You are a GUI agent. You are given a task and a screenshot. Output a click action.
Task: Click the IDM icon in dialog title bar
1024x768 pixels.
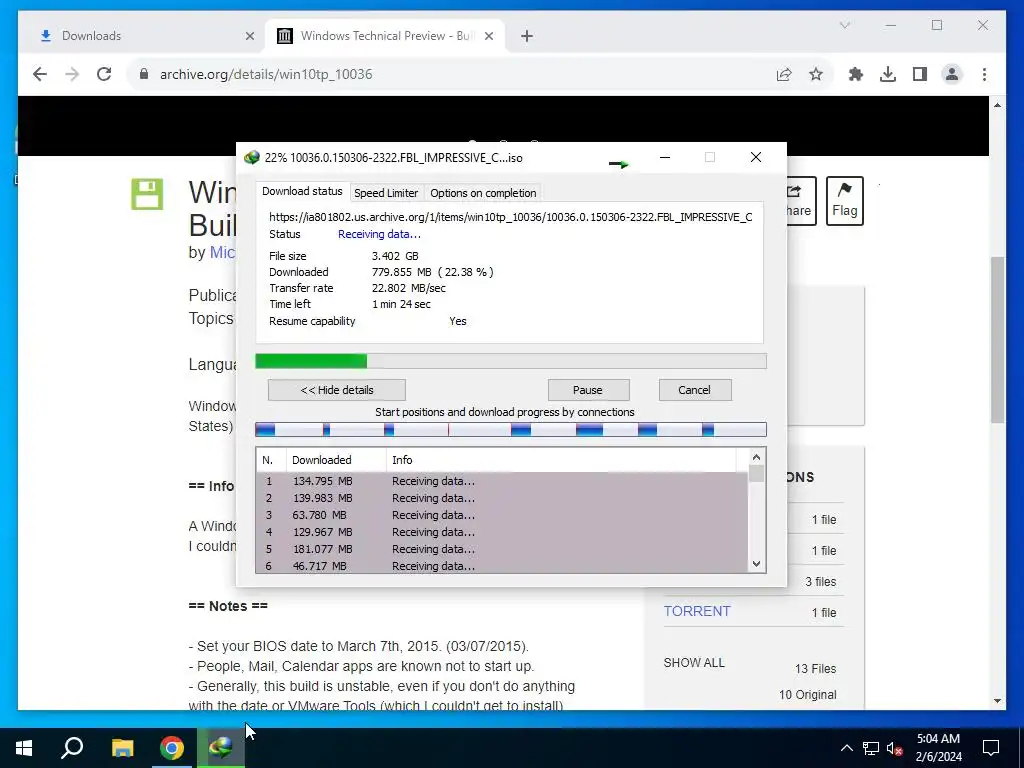(x=251, y=157)
